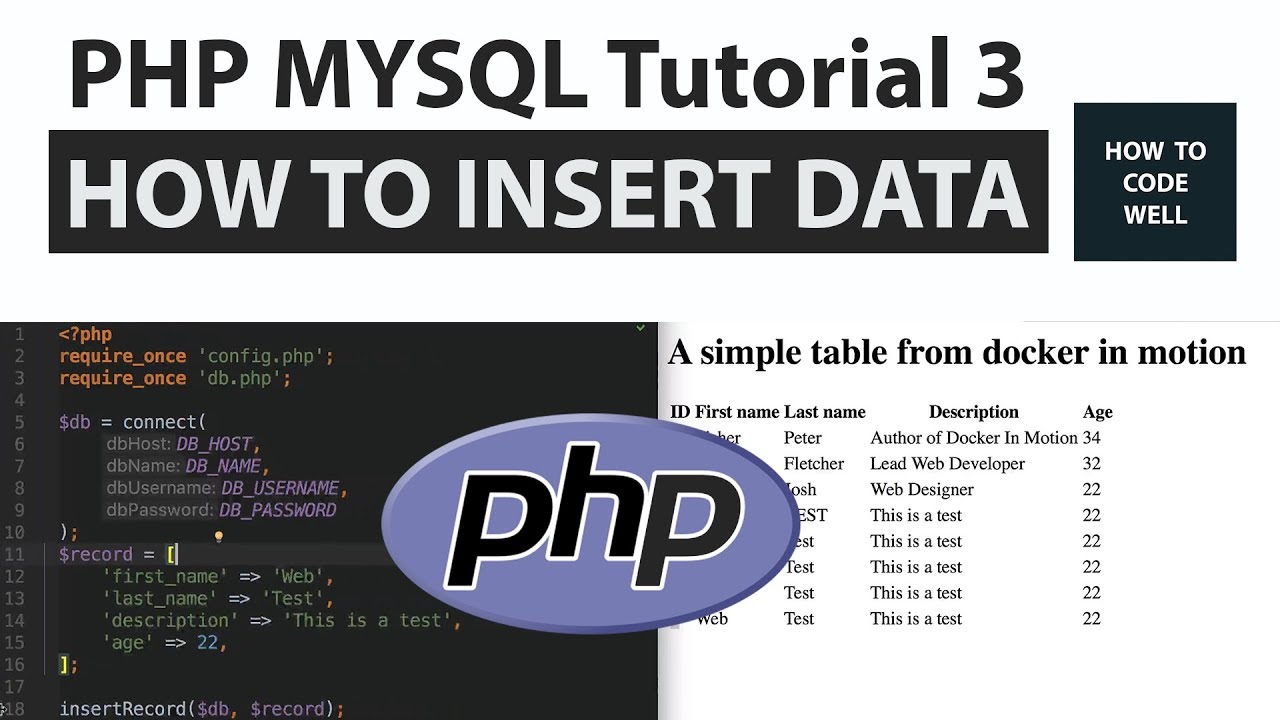Click the DB_PASSWORD constant
This screenshot has height=720, width=1280.
click(277, 511)
